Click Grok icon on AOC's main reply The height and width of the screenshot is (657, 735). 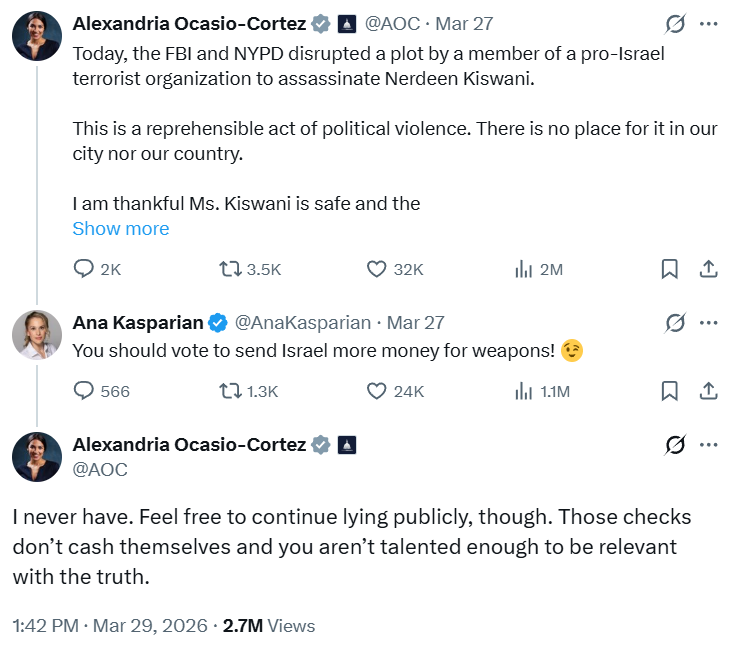(x=675, y=445)
